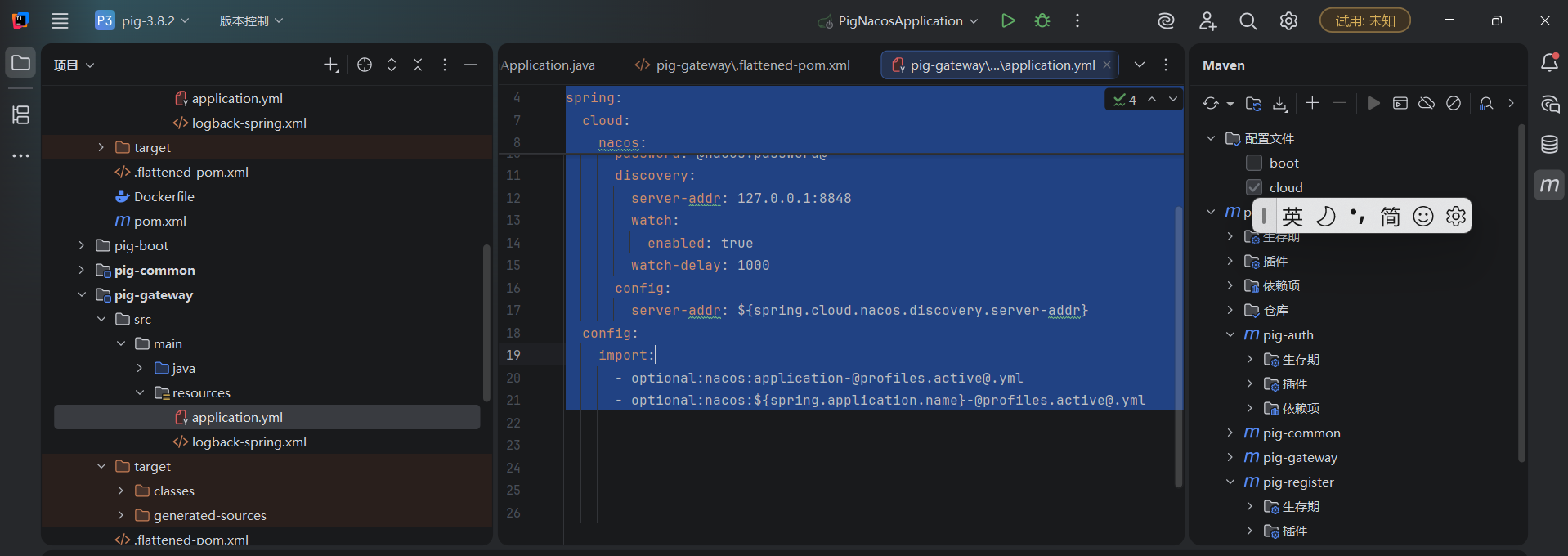The image size is (1568, 556).
Task: Click the editor vertical scrollbar
Action: point(1178,347)
